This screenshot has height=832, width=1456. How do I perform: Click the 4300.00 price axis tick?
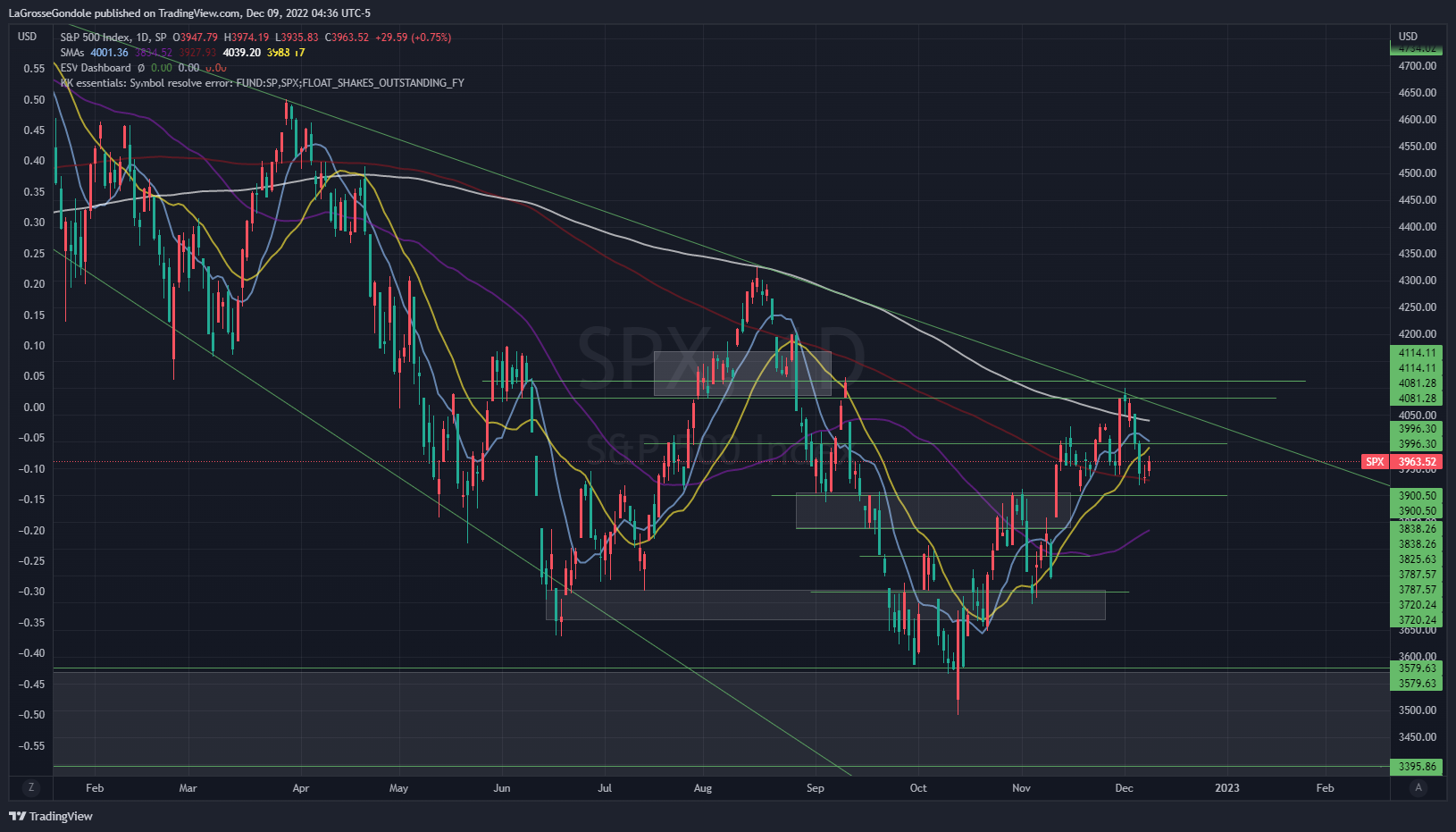pyautogui.click(x=1418, y=281)
